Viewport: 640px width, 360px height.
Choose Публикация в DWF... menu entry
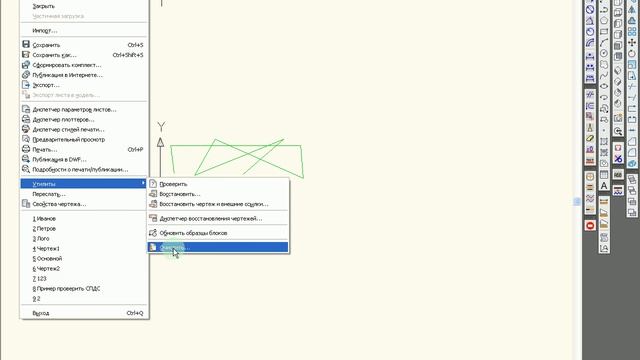coord(84,160)
